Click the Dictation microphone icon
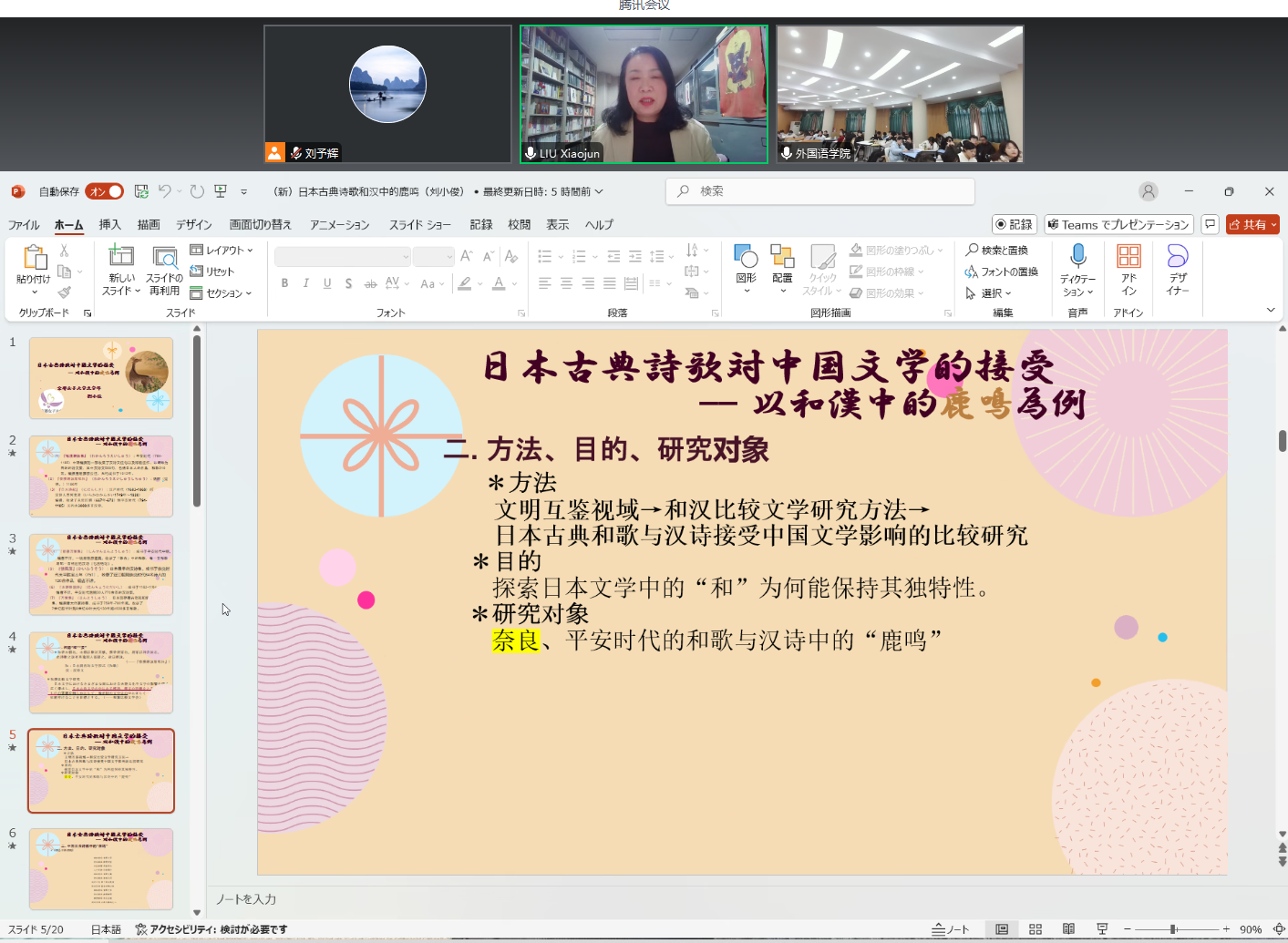This screenshot has height=943, width=1288. tap(1077, 256)
